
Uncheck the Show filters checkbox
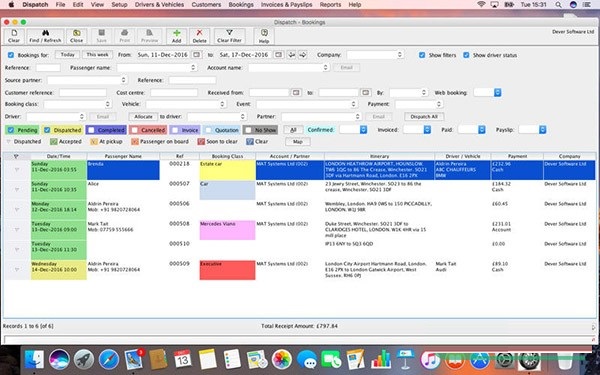pos(422,55)
